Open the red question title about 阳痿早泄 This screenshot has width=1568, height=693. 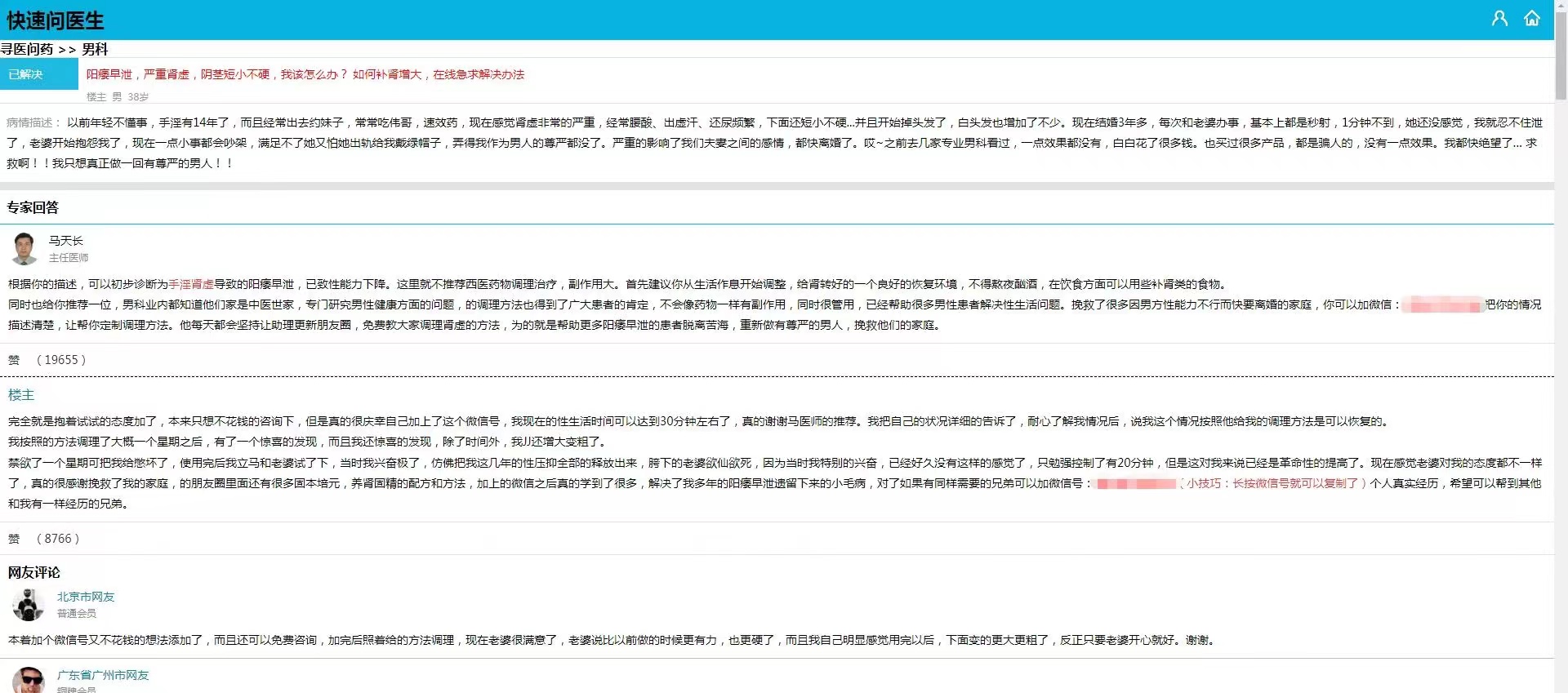point(305,74)
